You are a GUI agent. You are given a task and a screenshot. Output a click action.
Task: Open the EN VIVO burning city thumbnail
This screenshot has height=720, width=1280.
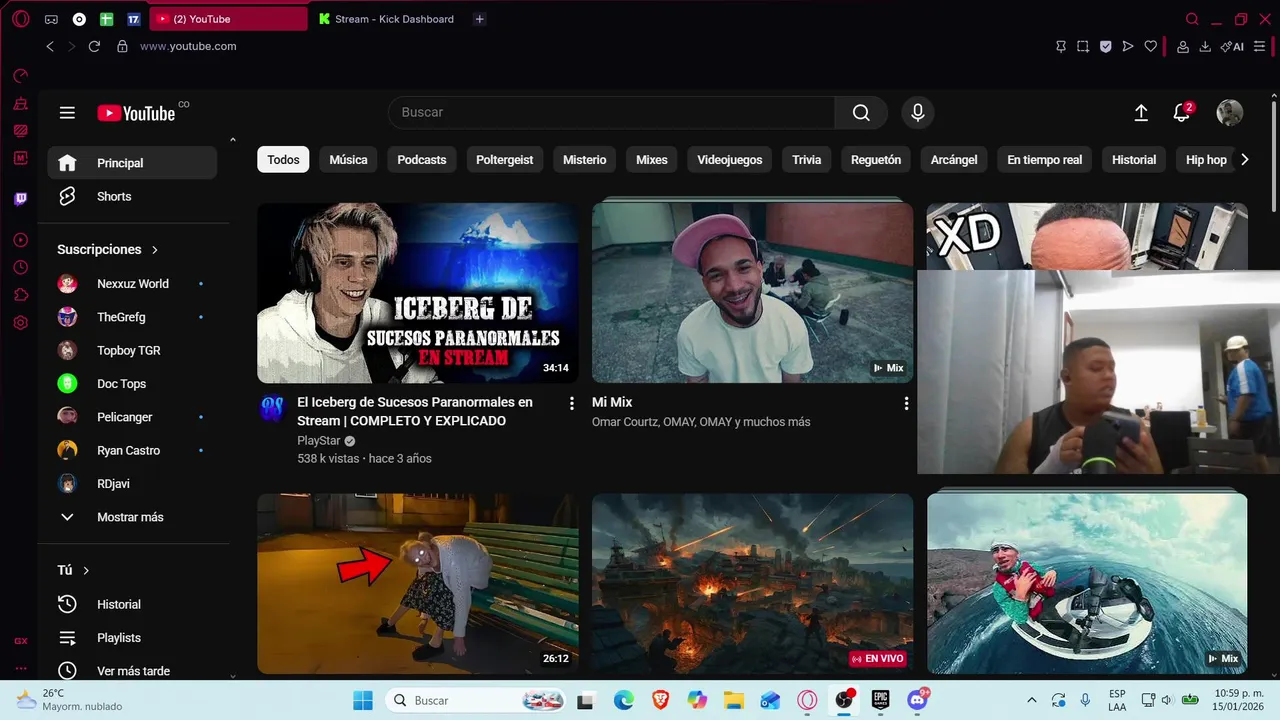pyautogui.click(x=752, y=584)
